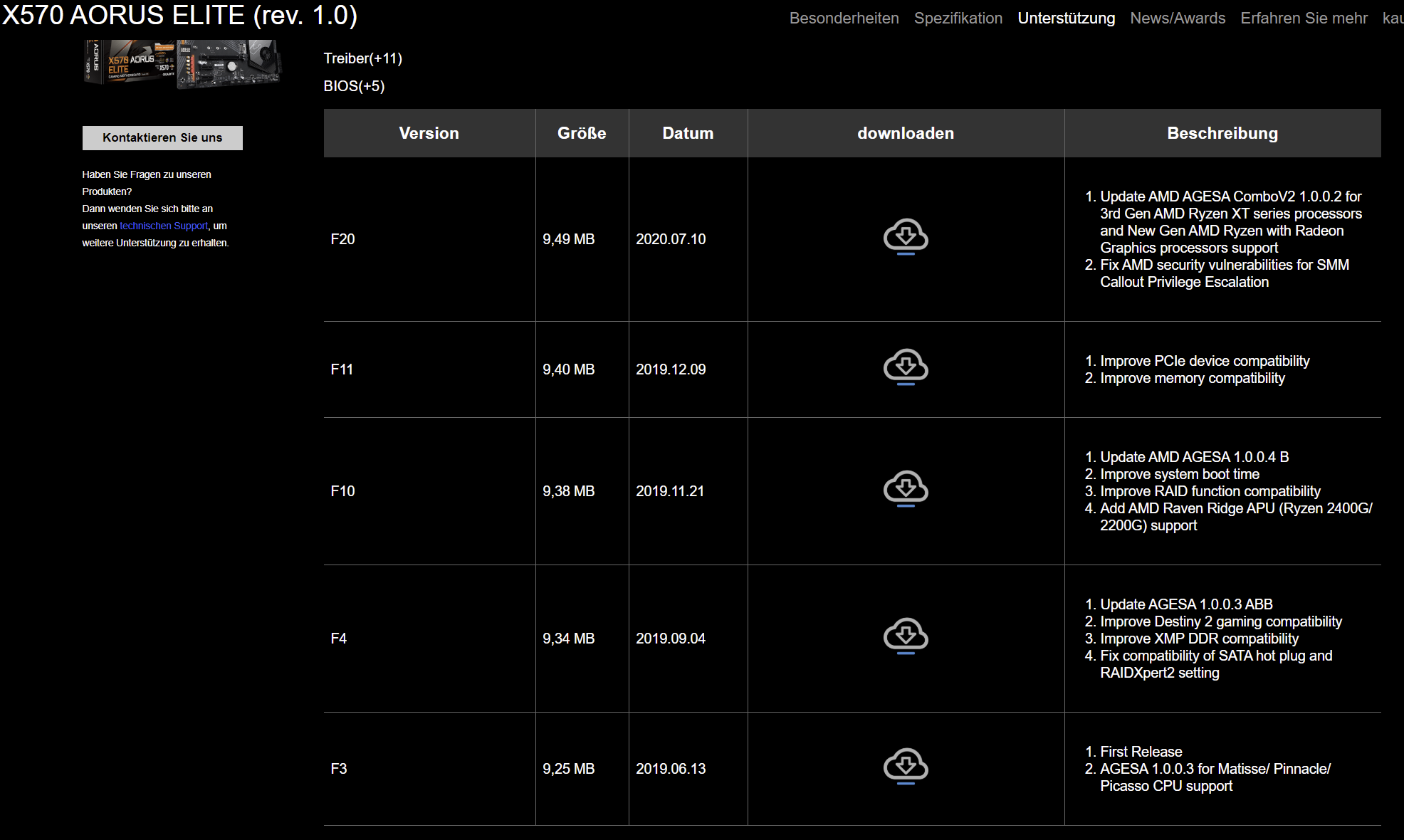
Task: Download BIOS version F20
Action: (905, 237)
